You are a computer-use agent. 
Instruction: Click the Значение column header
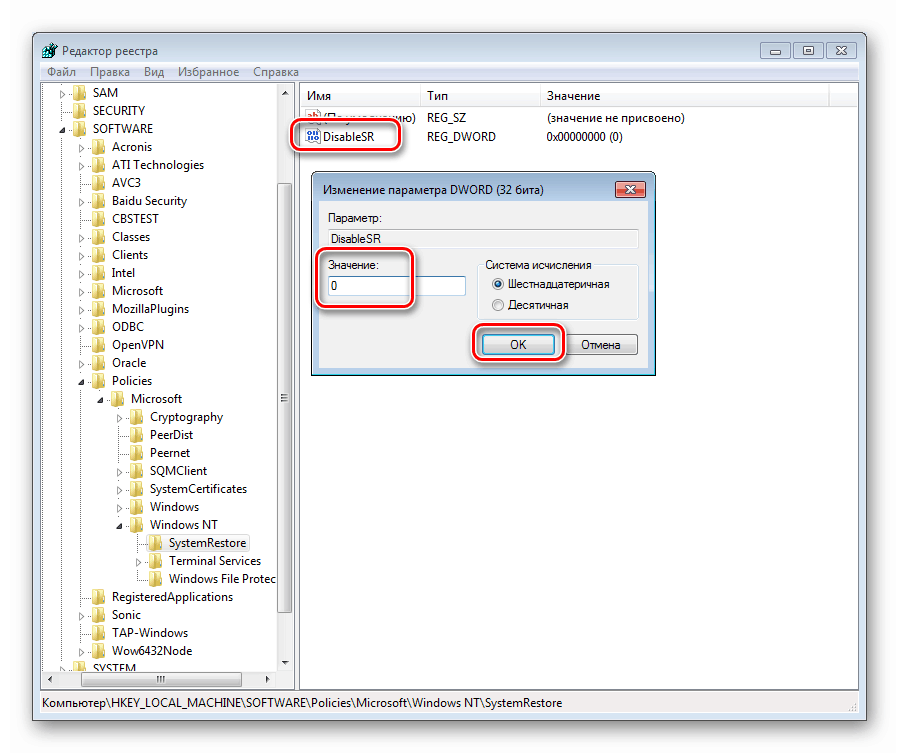point(685,96)
